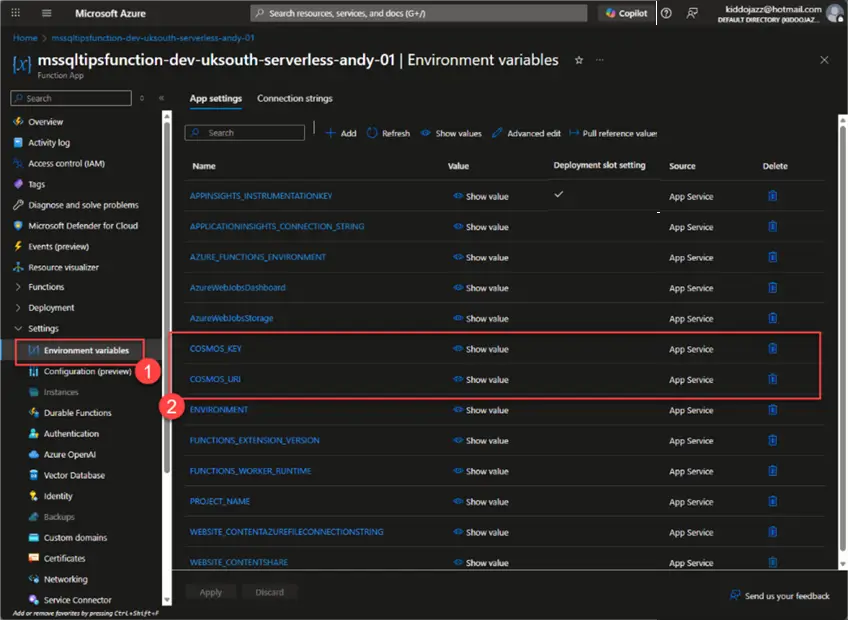The width and height of the screenshot is (848, 620).
Task: Open Microsoft Defender for Cloud
Action: tap(83, 226)
